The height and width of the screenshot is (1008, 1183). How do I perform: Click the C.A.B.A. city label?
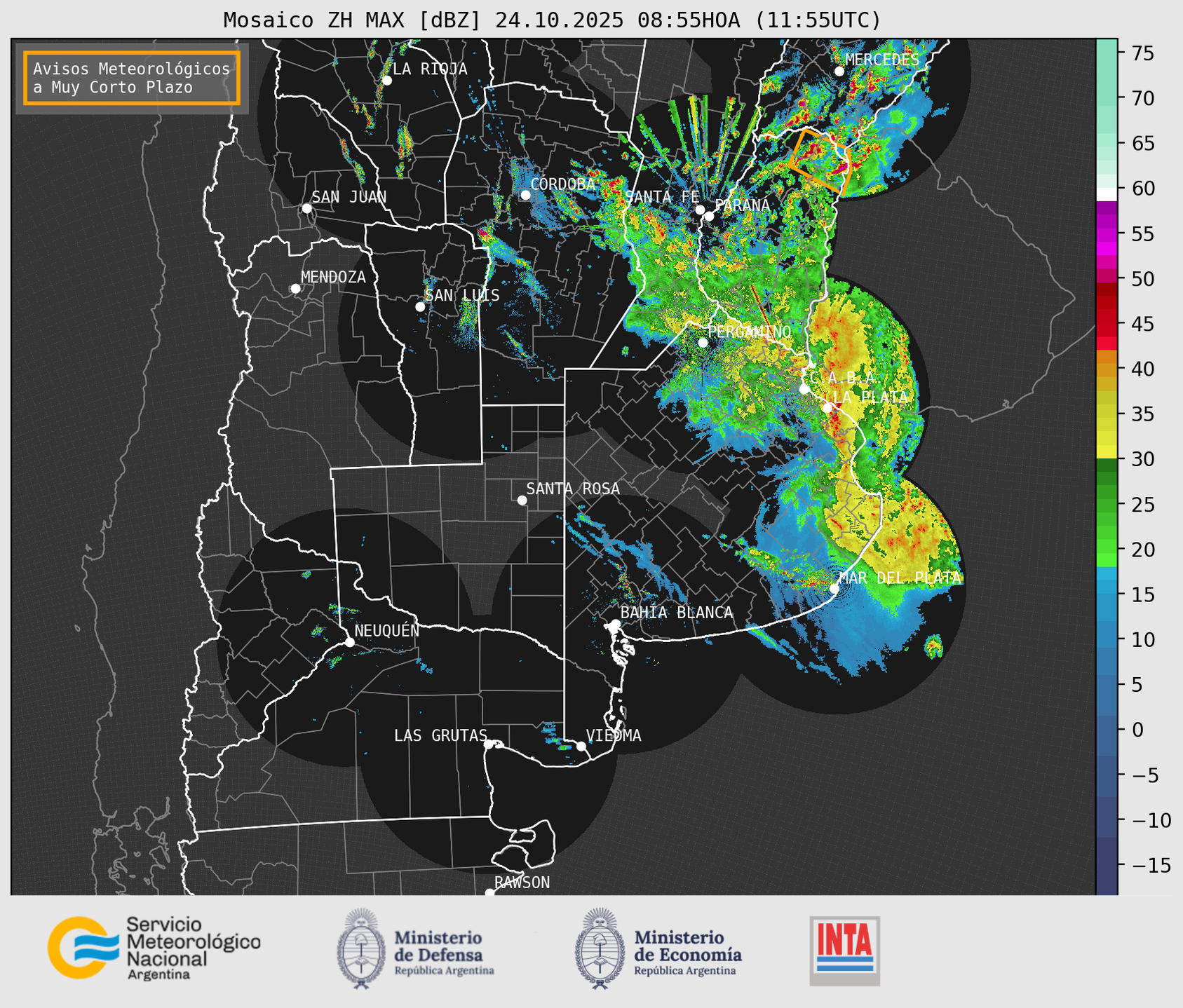(x=842, y=378)
